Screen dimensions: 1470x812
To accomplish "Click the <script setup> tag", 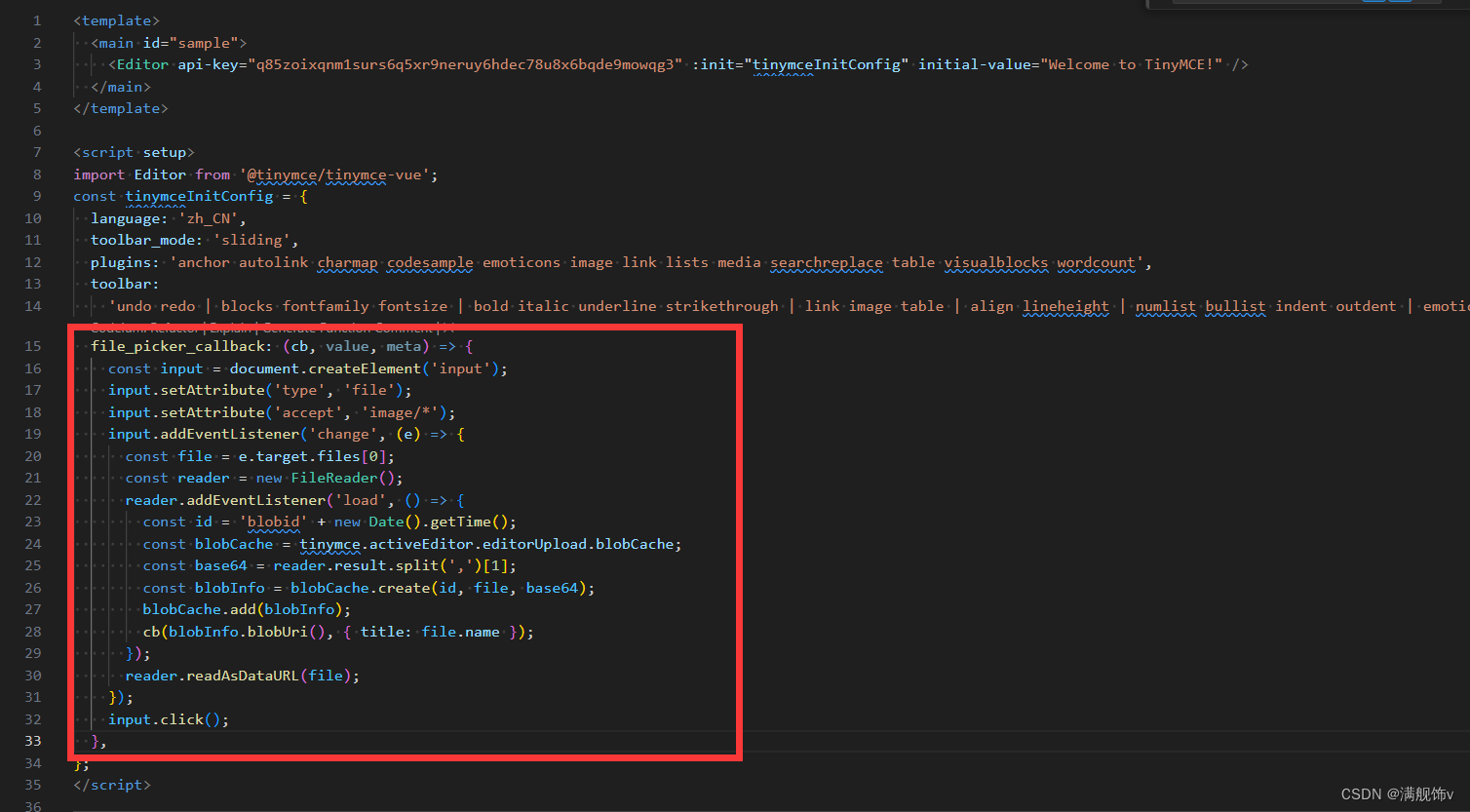I will [x=134, y=152].
